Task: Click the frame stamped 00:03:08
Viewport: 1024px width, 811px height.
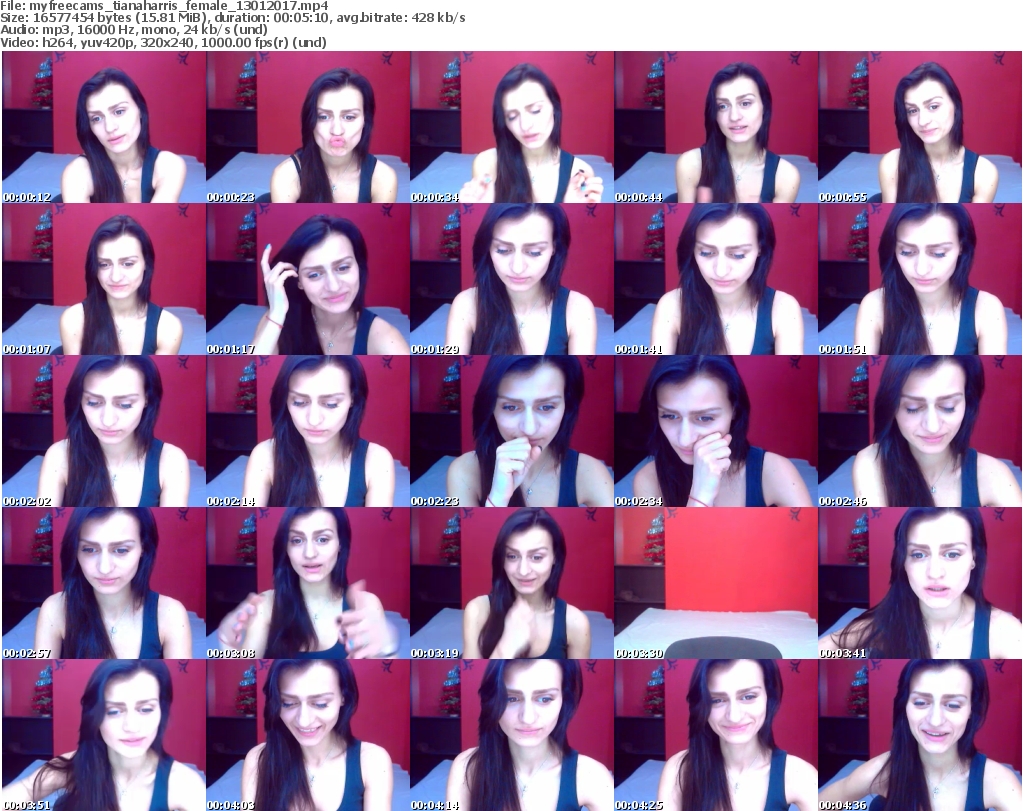Action: point(308,583)
